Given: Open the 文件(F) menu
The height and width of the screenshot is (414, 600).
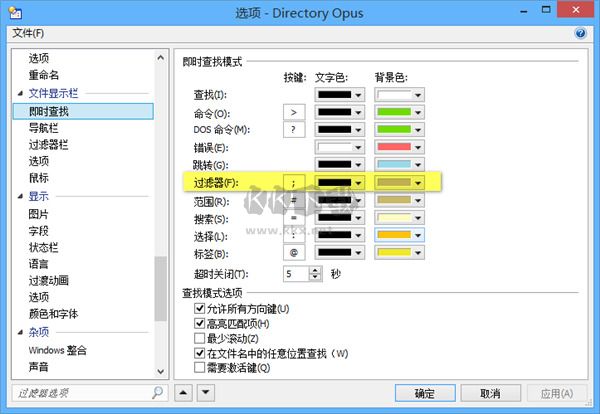Looking at the screenshot, I should (28, 33).
